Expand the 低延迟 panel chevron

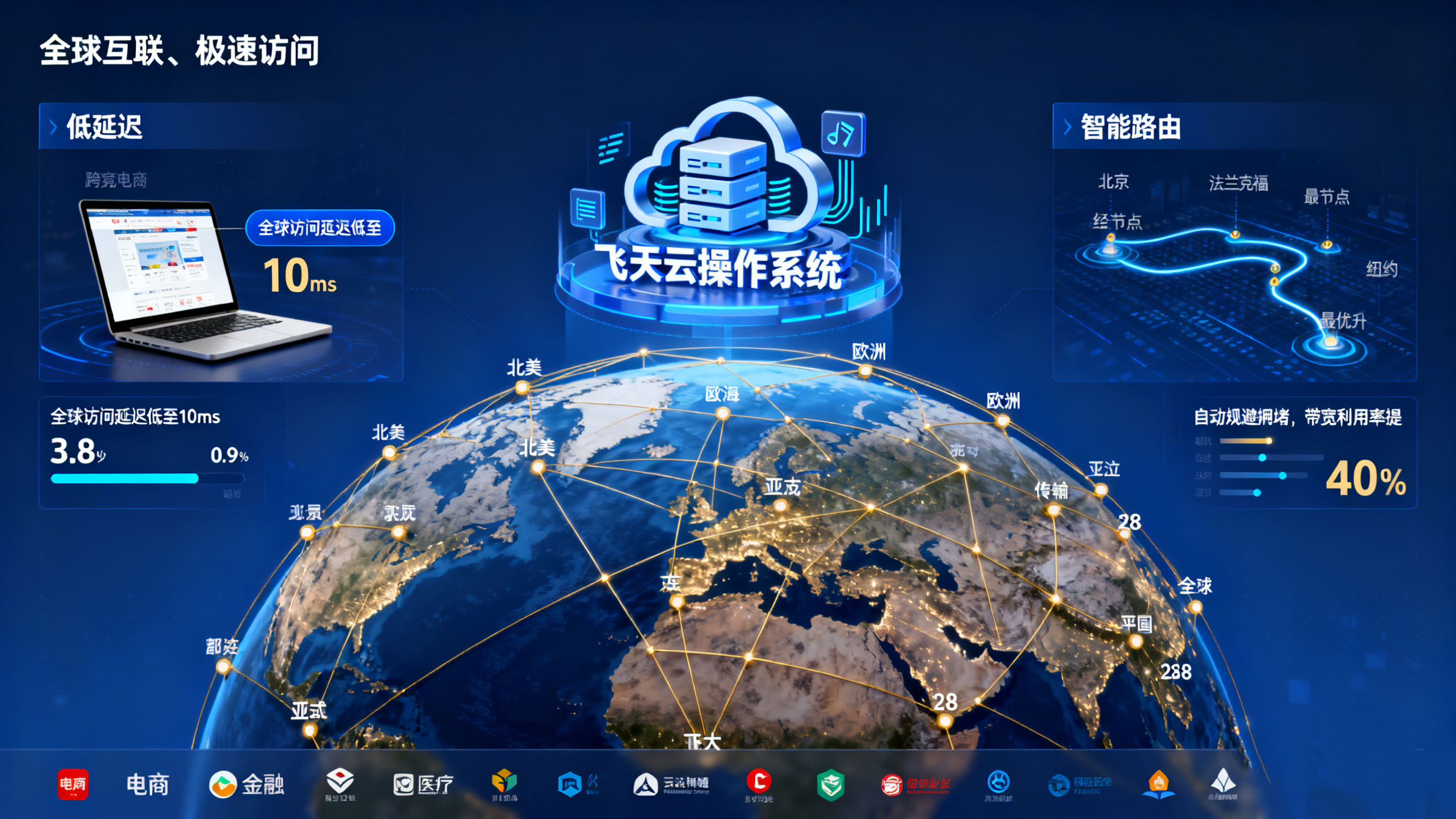point(54,128)
